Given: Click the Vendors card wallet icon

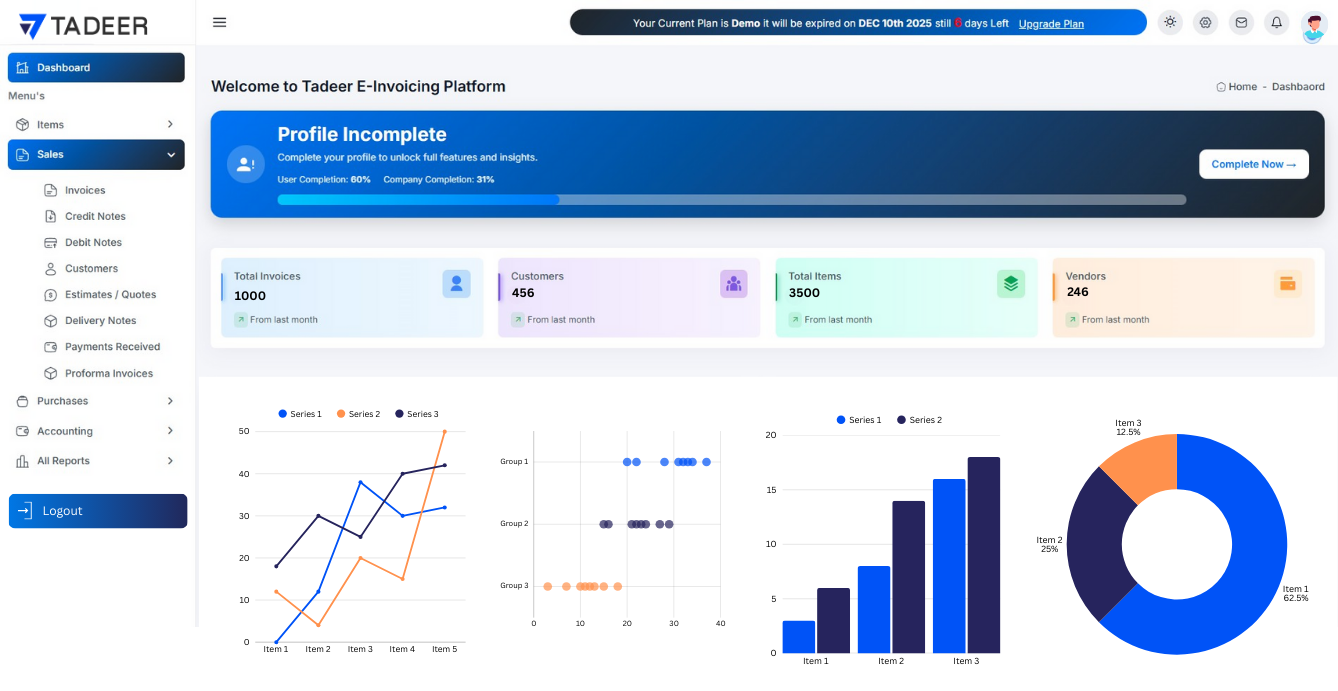Looking at the screenshot, I should pyautogui.click(x=1288, y=284).
